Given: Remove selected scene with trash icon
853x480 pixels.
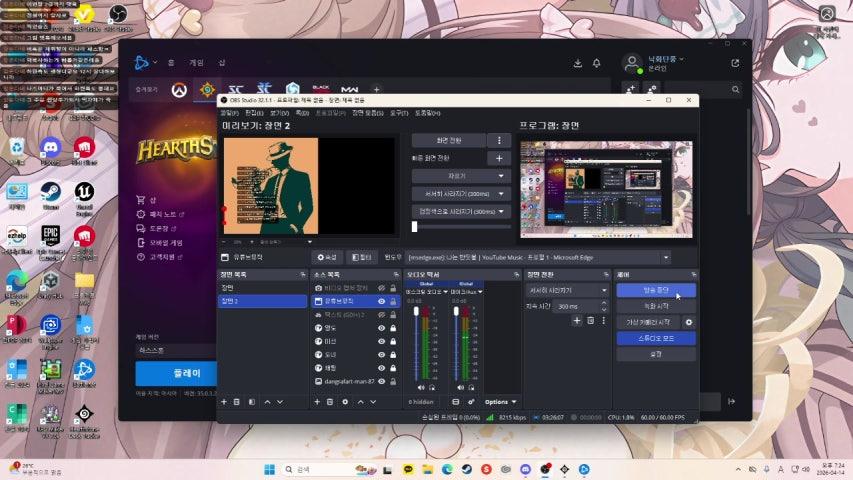Looking at the screenshot, I should coord(237,401).
